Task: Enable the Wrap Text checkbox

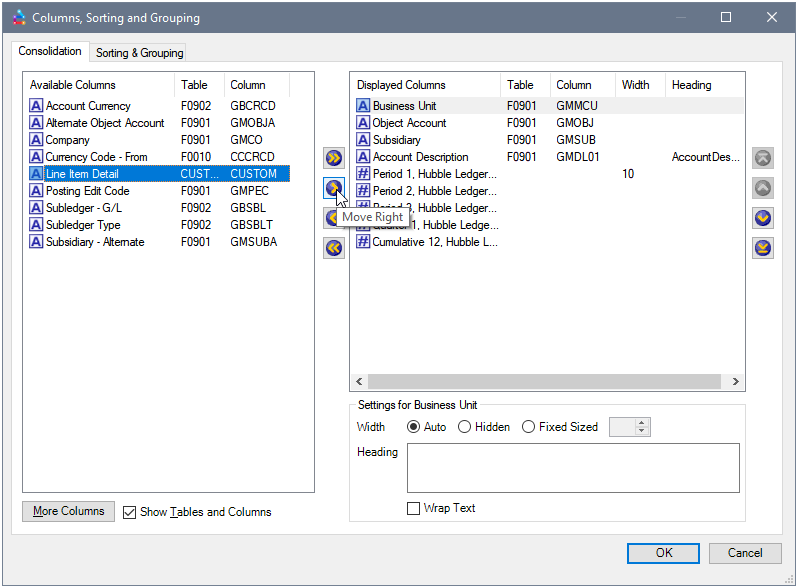Action: (414, 508)
